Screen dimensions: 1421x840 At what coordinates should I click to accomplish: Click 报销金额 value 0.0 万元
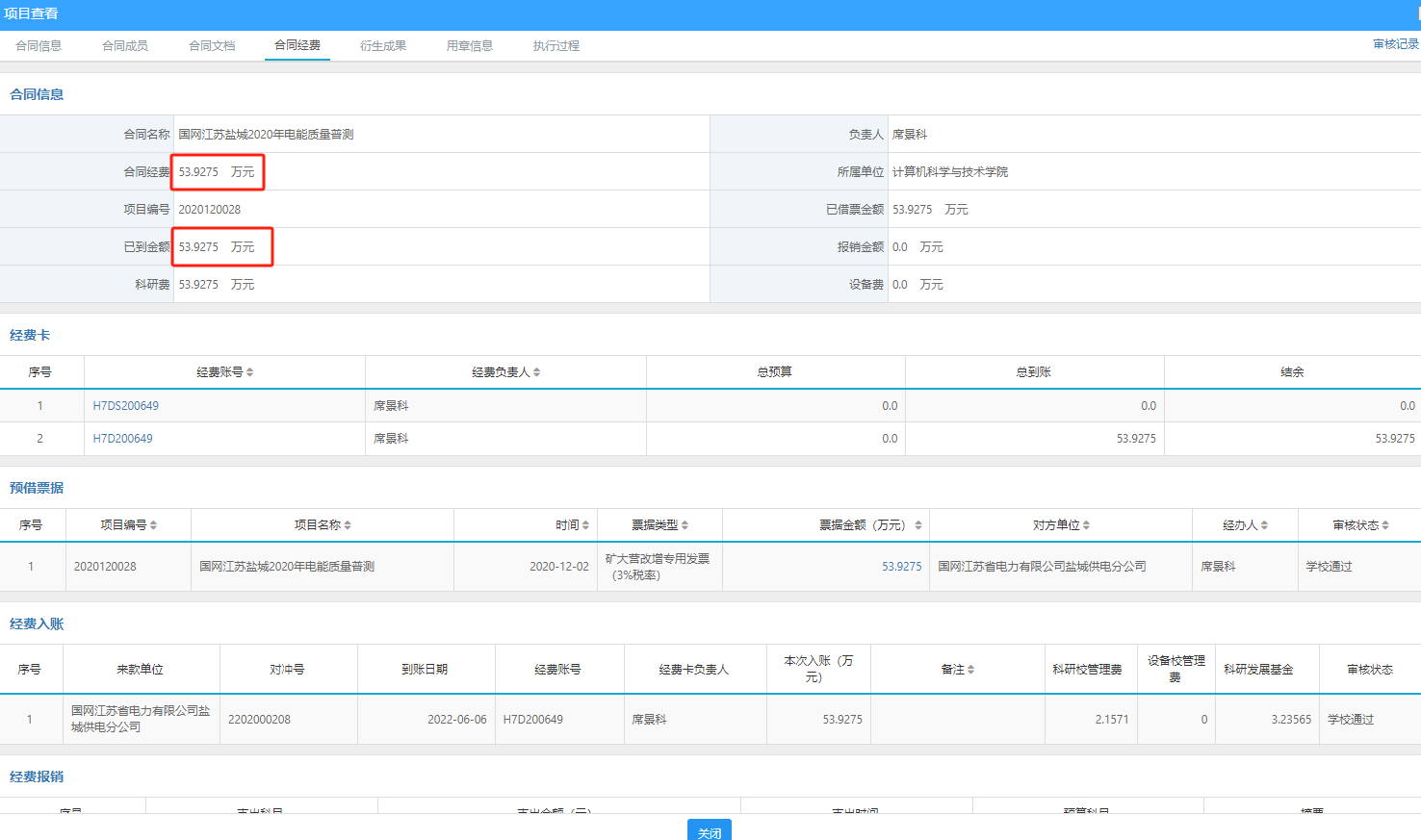[x=917, y=247]
